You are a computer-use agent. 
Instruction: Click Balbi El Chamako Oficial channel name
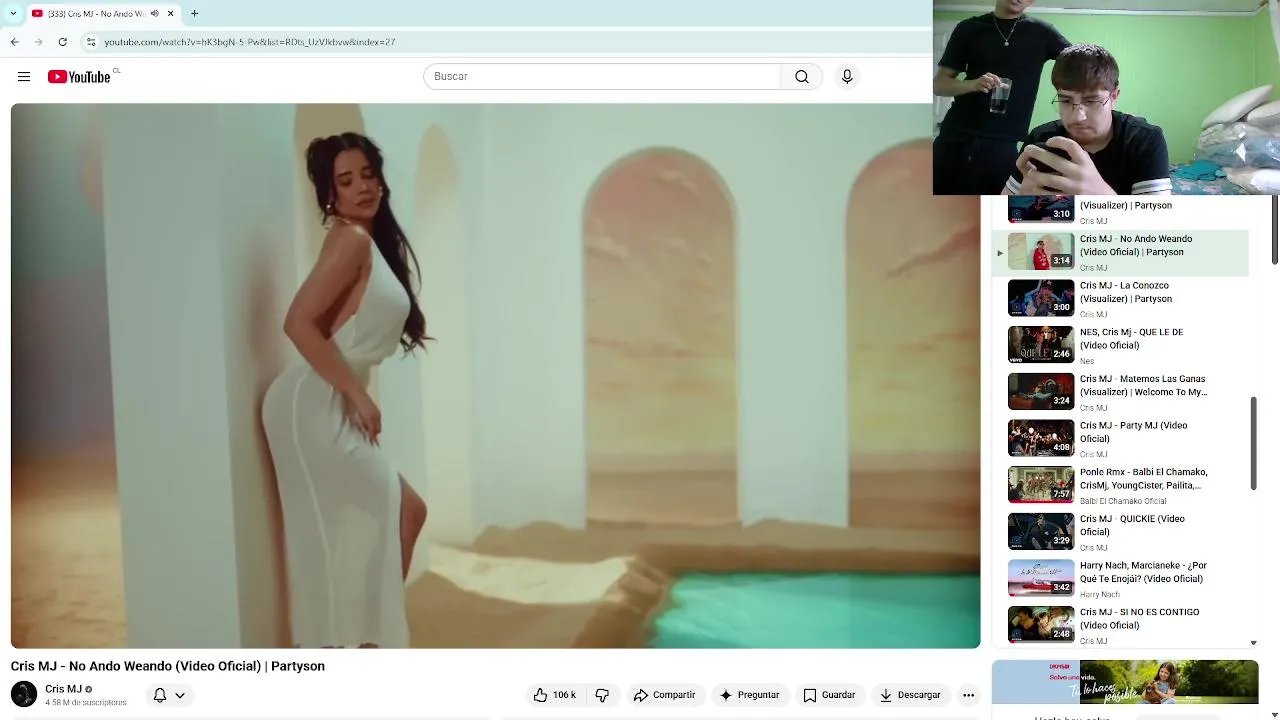1123,501
